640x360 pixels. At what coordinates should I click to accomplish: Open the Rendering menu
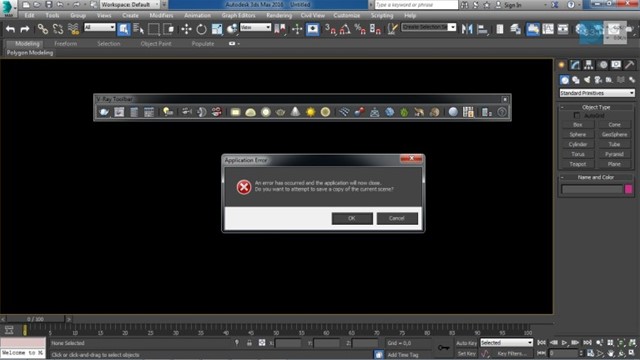pyautogui.click(x=279, y=16)
